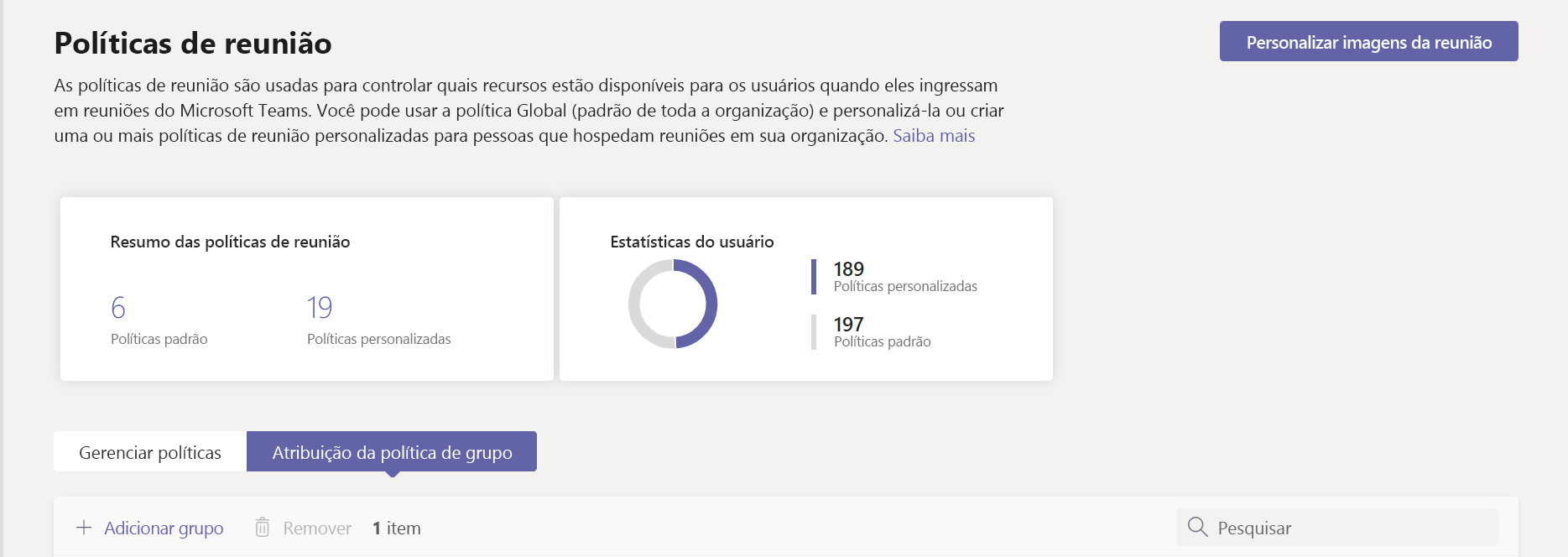The width and height of the screenshot is (1568, 557).
Task: Click the Adicionar grupo text label
Action: pyautogui.click(x=164, y=528)
